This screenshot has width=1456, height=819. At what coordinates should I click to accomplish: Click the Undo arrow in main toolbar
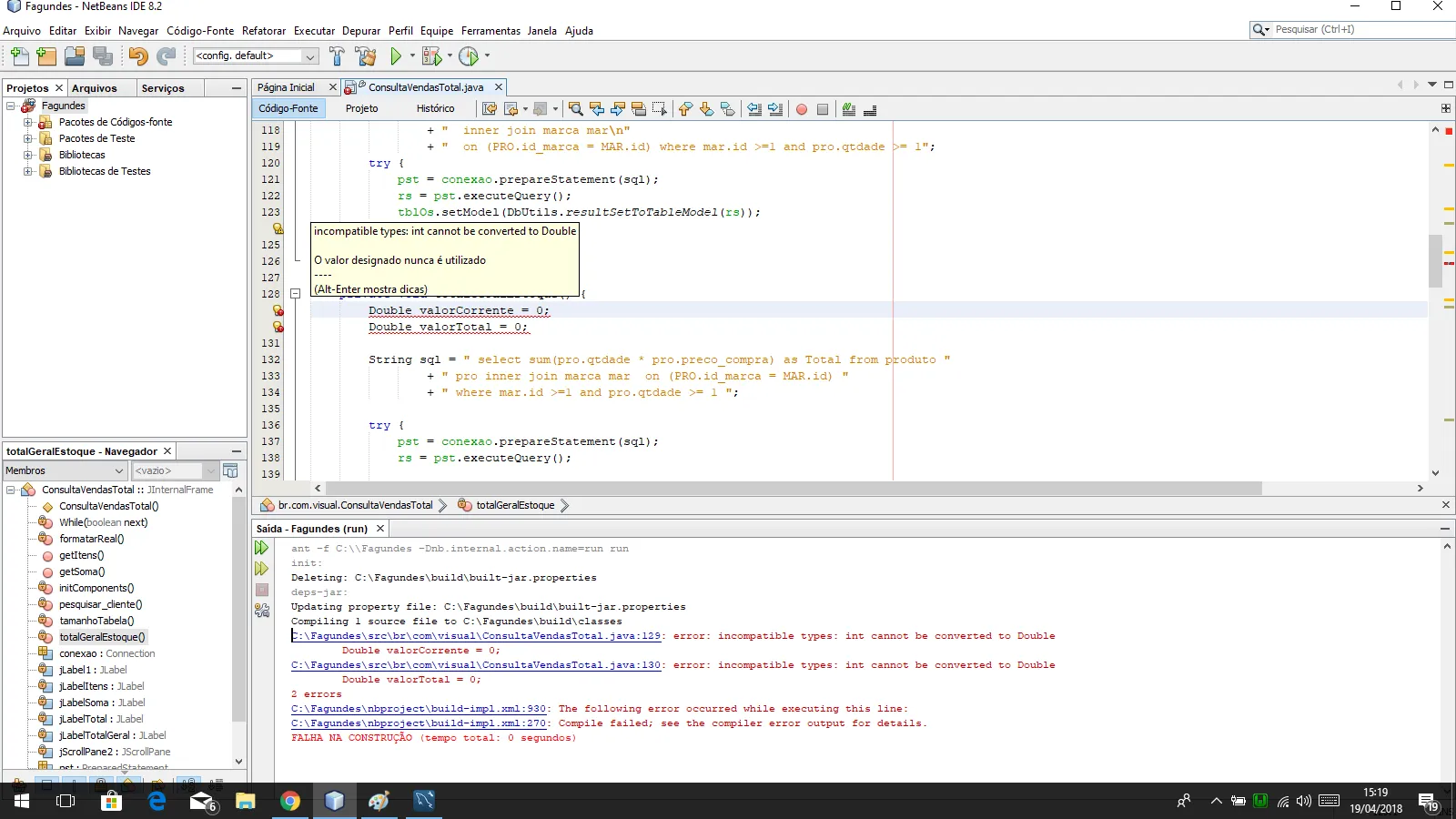pyautogui.click(x=137, y=56)
